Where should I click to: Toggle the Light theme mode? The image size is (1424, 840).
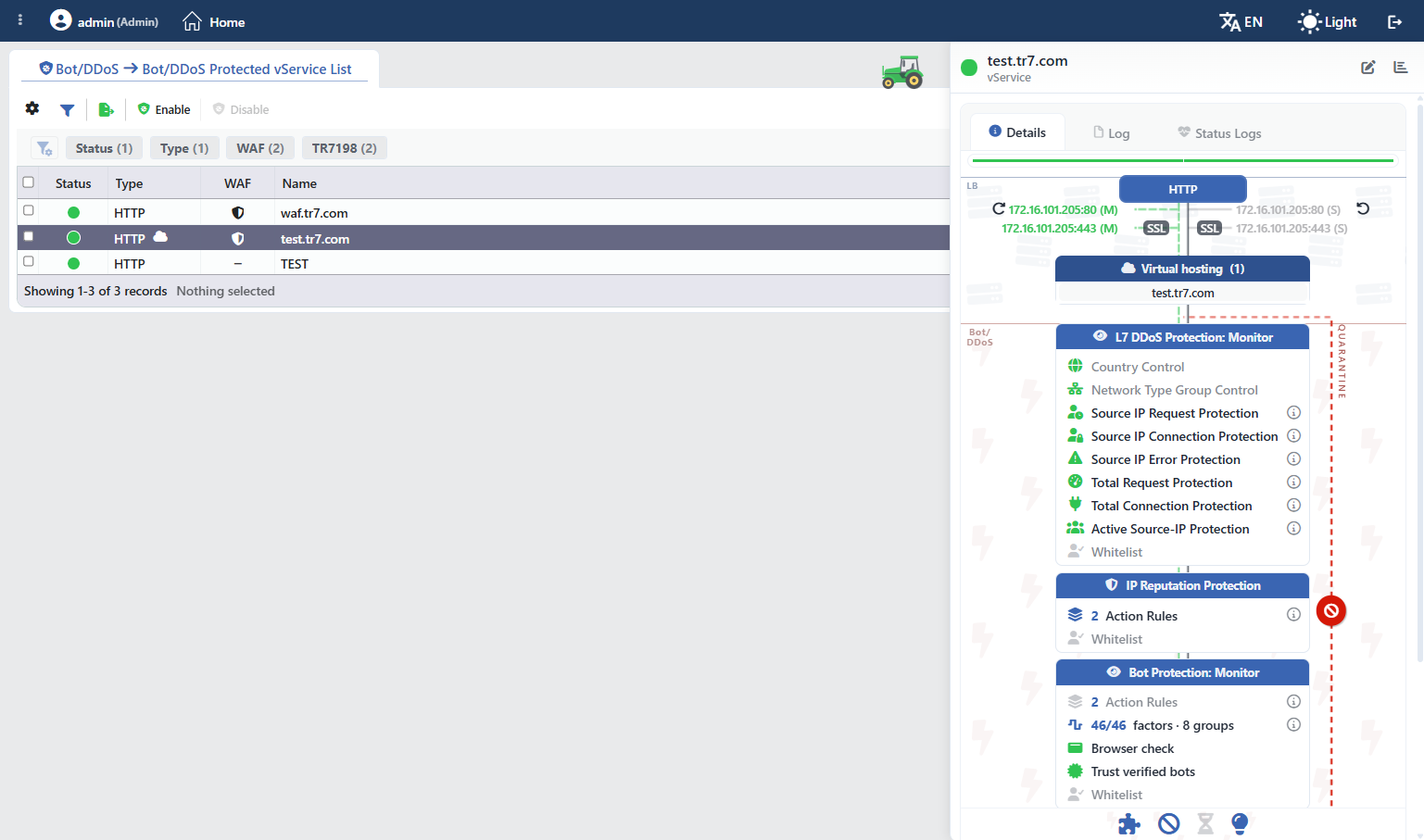click(x=1327, y=21)
